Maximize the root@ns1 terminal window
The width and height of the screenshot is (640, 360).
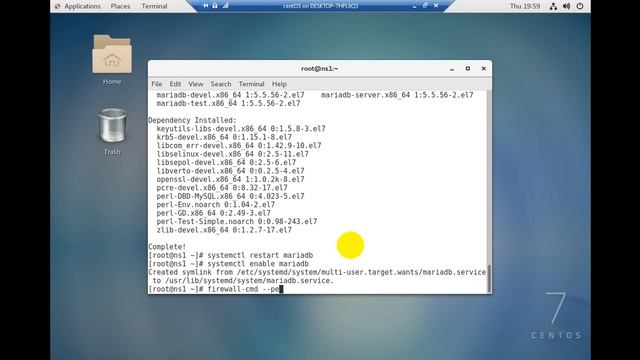tap(468, 69)
